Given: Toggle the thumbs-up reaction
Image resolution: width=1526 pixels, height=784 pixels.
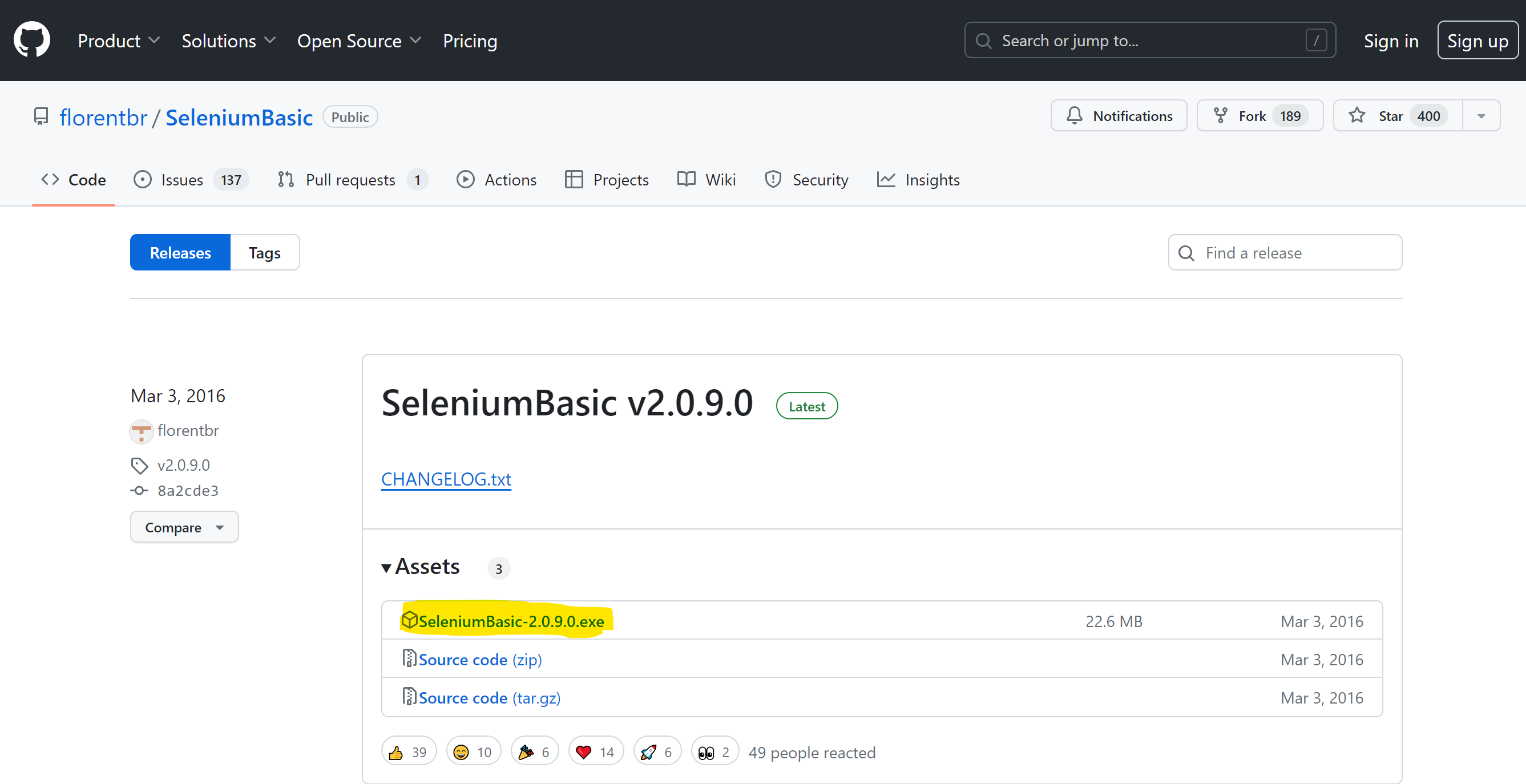Looking at the screenshot, I should click(x=407, y=751).
